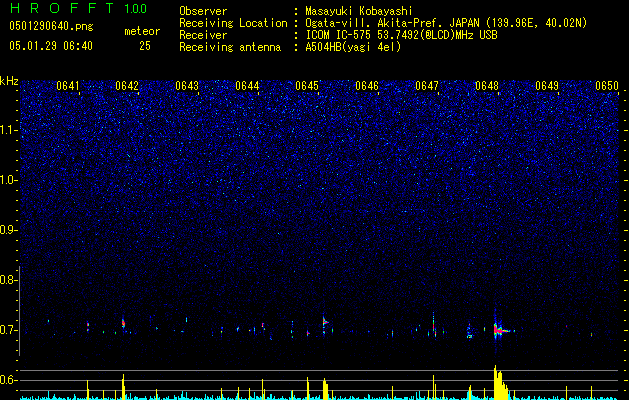Click the 1.0 kHz frequency label
The height and width of the screenshot is (400, 629).
tap(8, 180)
